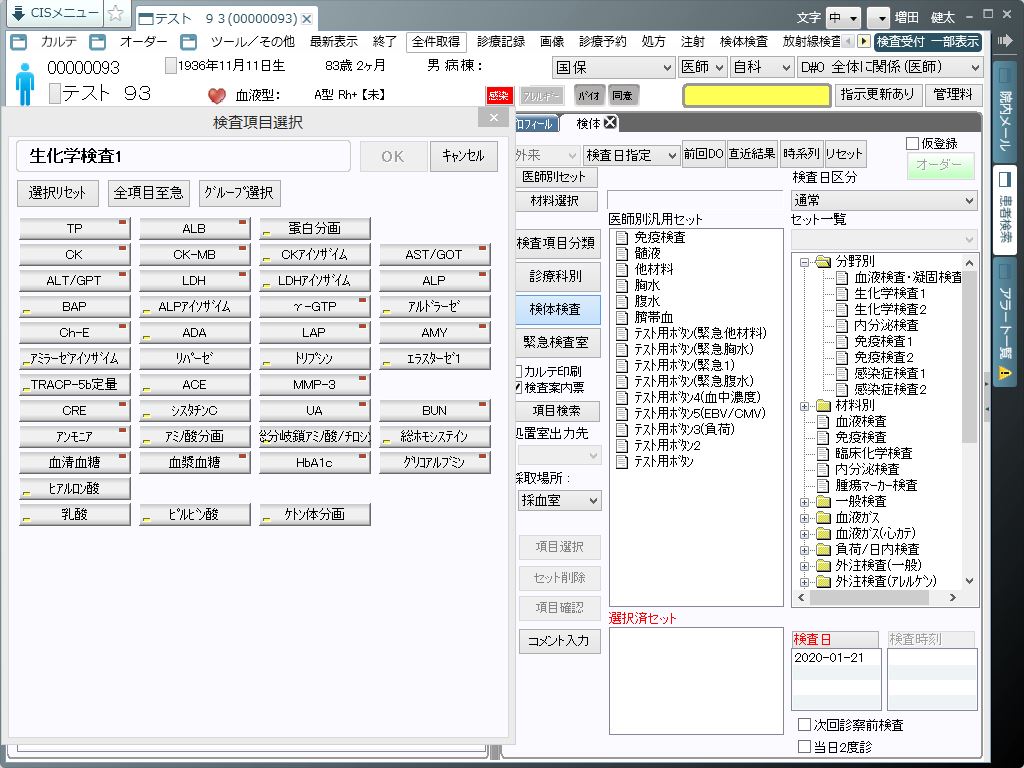This screenshot has width=1024, height=768.
Task: Click the favorites star icon
Action: pos(116,14)
